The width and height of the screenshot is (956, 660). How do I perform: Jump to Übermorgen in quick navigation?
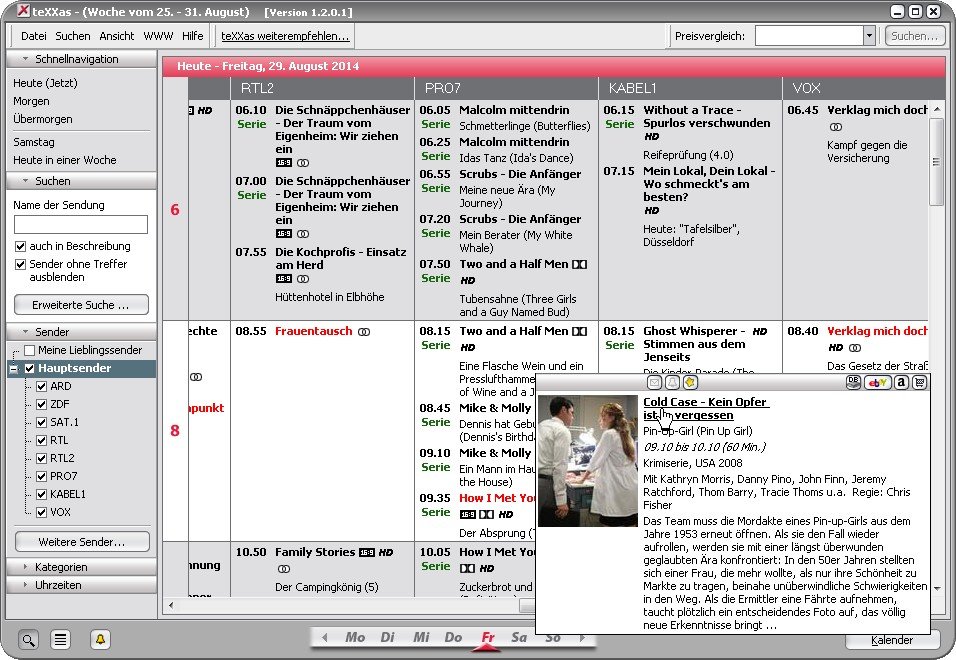point(43,119)
